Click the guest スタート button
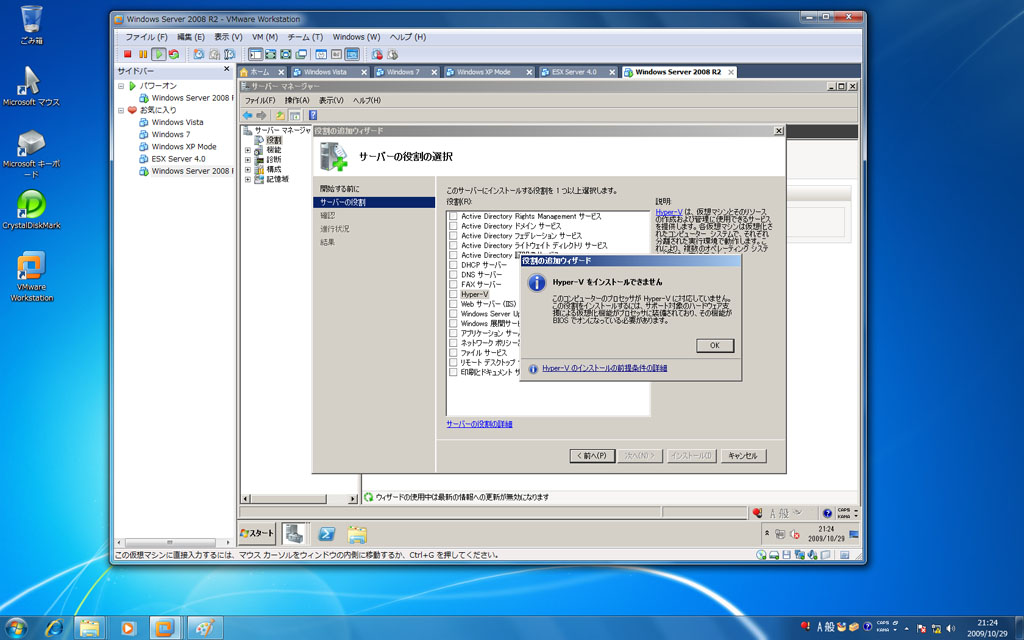Screen dimensions: 1024x640 pos(257,534)
